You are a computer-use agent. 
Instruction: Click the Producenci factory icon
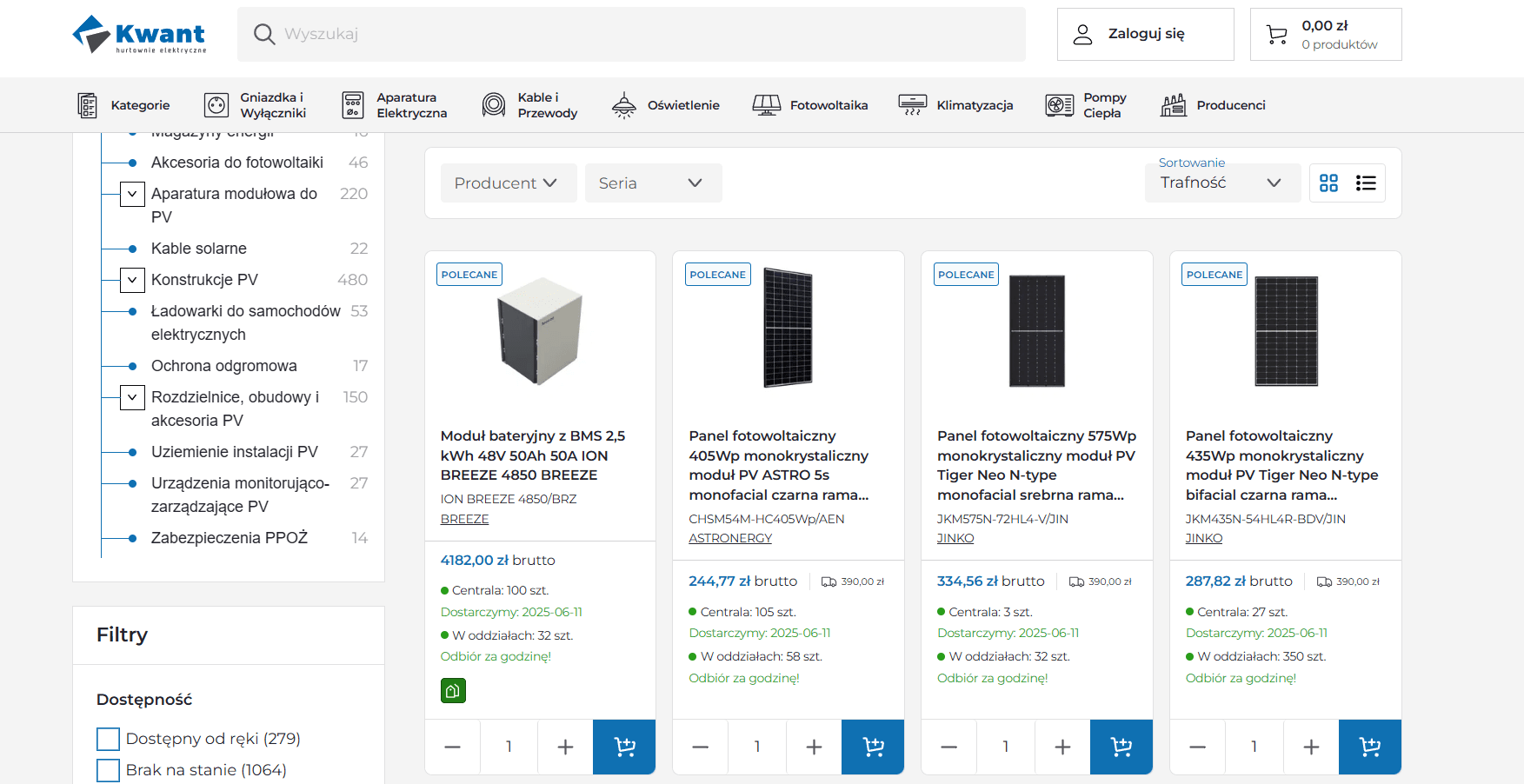(1174, 105)
